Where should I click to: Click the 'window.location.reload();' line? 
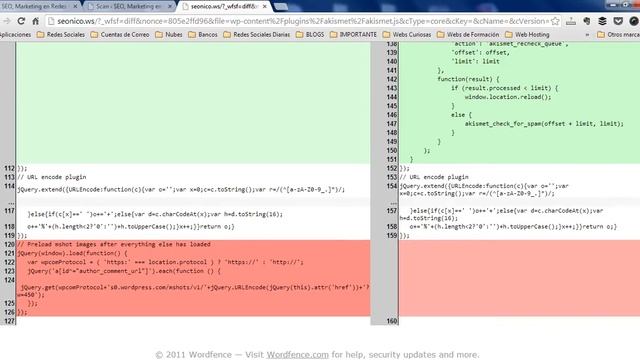click(x=508, y=97)
